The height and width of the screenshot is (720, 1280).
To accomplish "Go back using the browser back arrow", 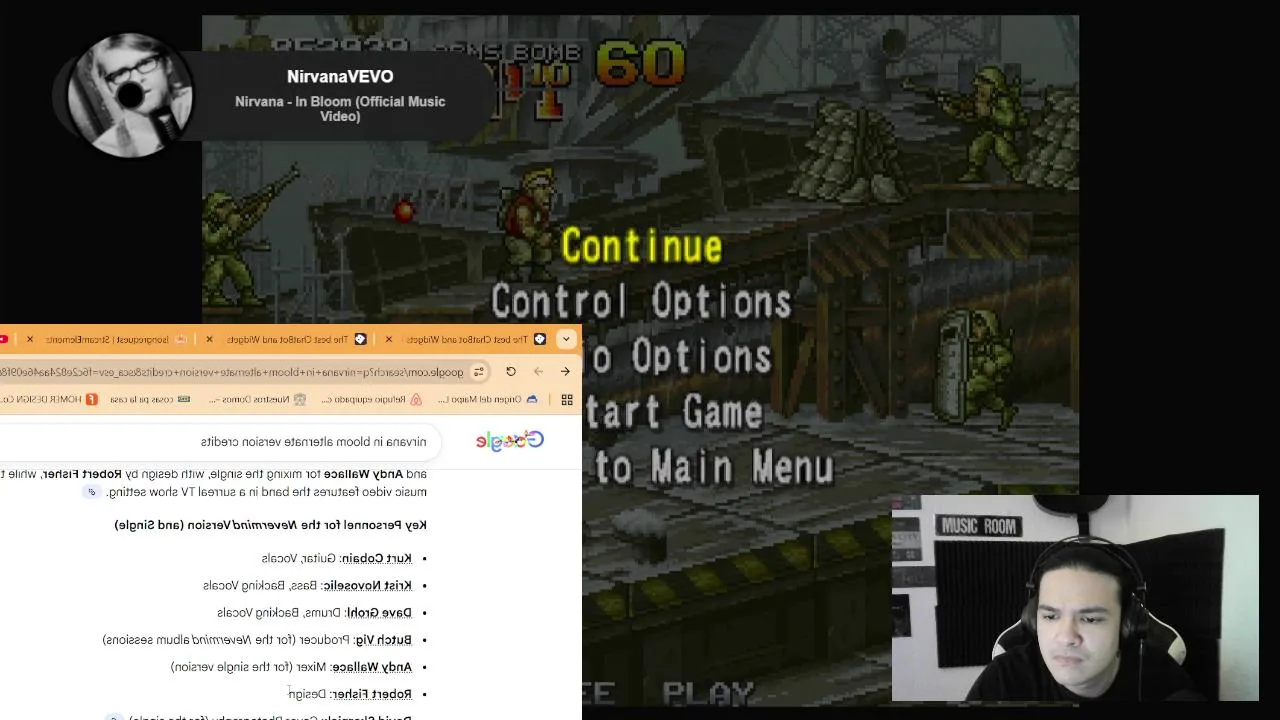I will coord(565,372).
